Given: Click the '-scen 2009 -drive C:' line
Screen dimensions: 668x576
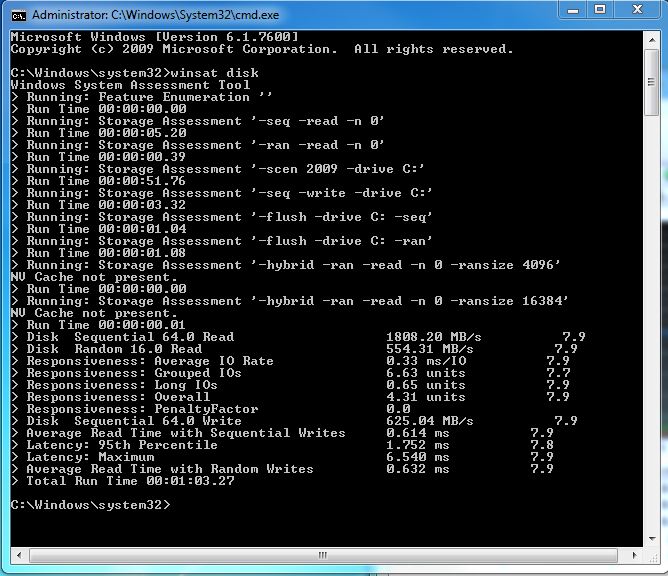Looking at the screenshot, I should 218,169.
